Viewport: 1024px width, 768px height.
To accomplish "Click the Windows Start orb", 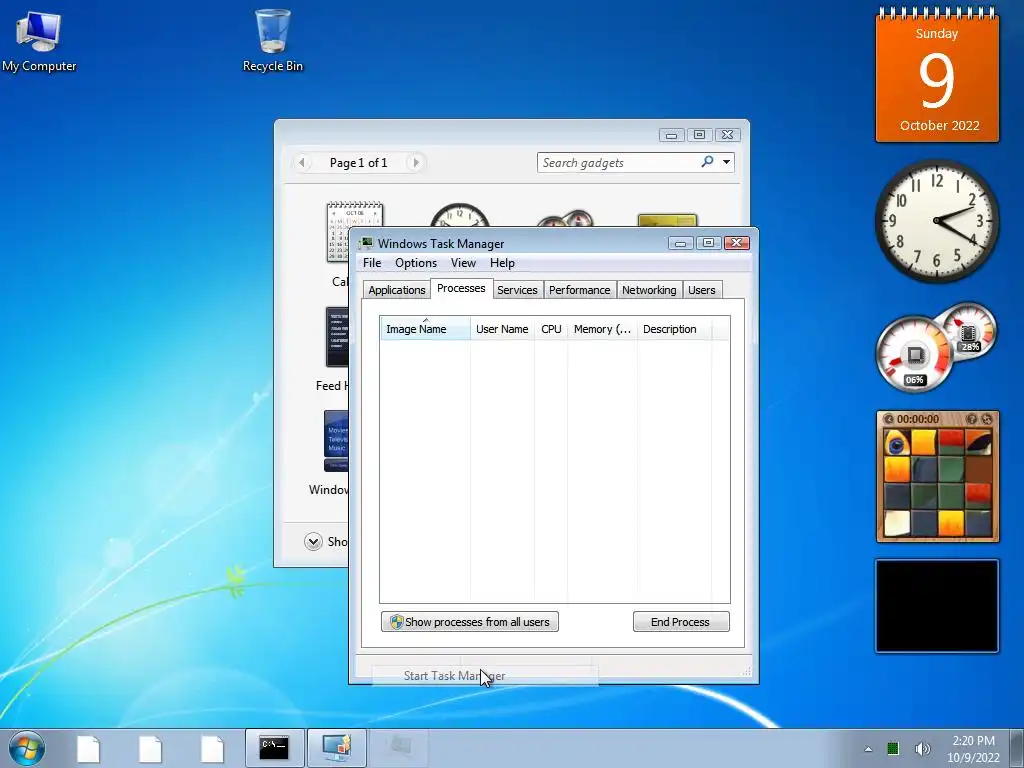I will coord(27,748).
